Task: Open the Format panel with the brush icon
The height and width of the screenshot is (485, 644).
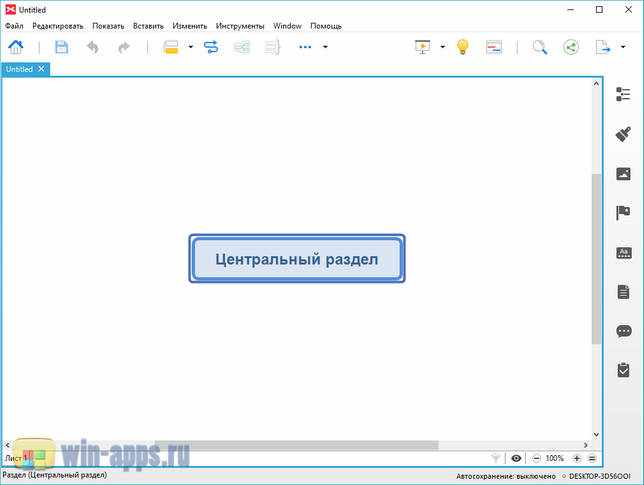Action: point(623,134)
